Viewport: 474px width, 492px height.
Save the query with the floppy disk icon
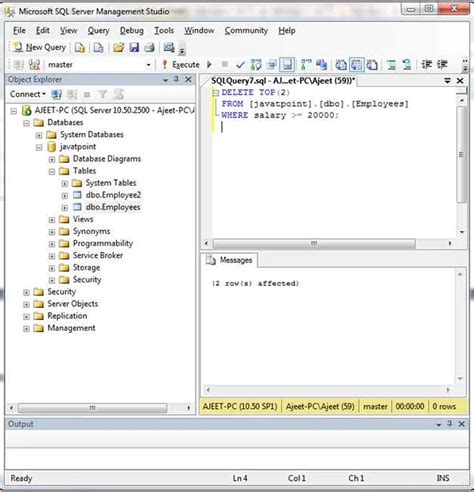pyautogui.click(x=134, y=48)
